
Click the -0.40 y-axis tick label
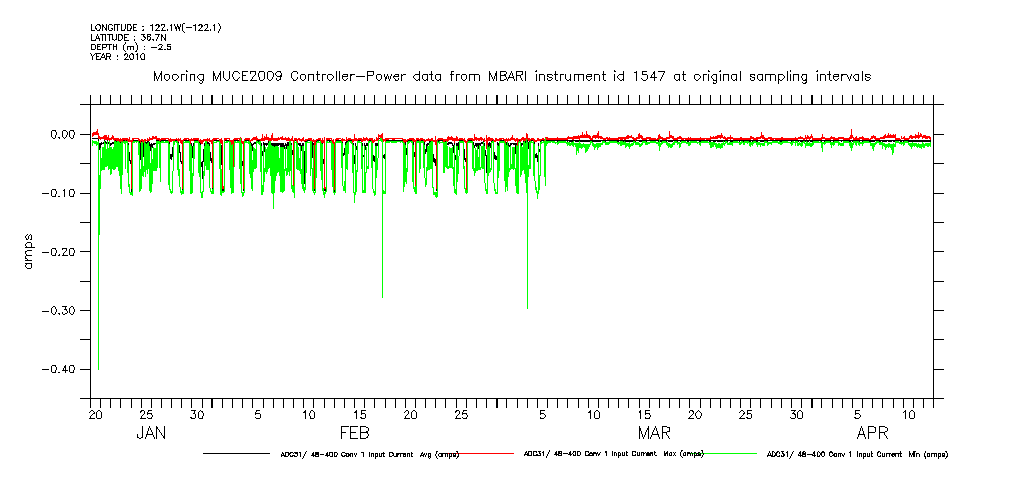[x=60, y=370]
